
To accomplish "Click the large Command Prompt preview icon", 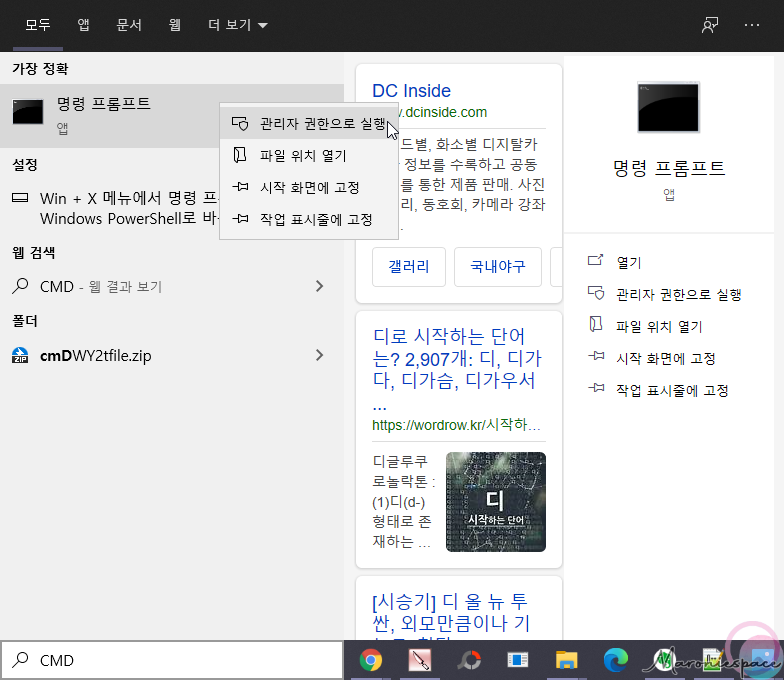I will click(x=668, y=108).
